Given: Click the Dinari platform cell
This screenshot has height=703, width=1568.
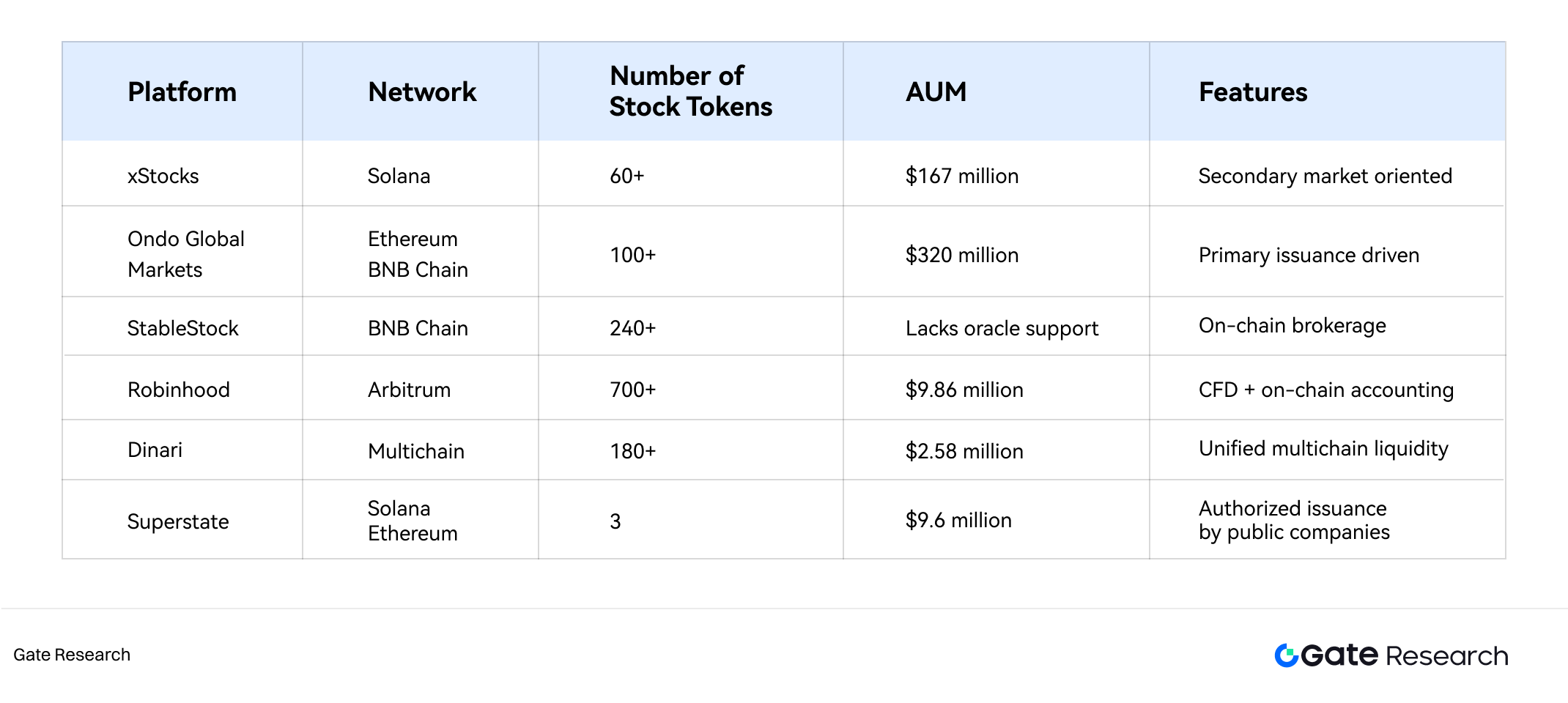Looking at the screenshot, I should pos(155,450).
